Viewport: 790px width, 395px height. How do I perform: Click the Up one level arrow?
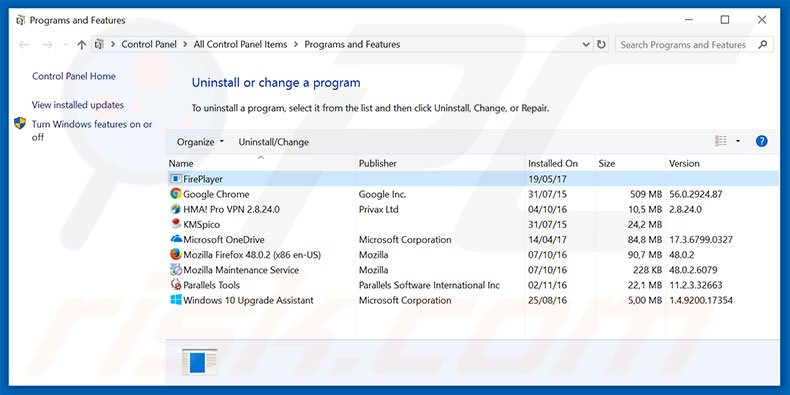coord(82,45)
